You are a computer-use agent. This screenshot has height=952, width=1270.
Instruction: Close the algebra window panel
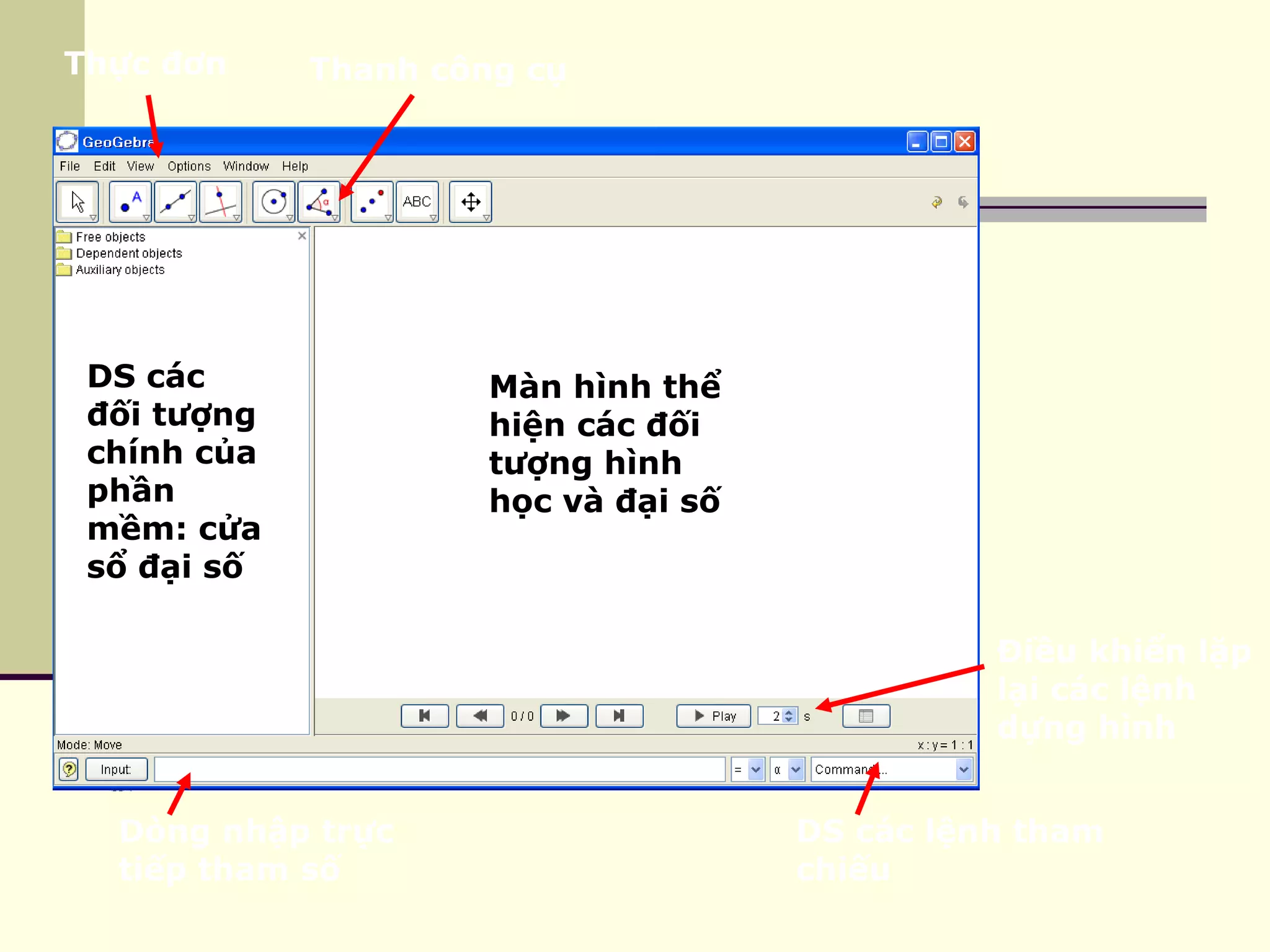tap(302, 236)
